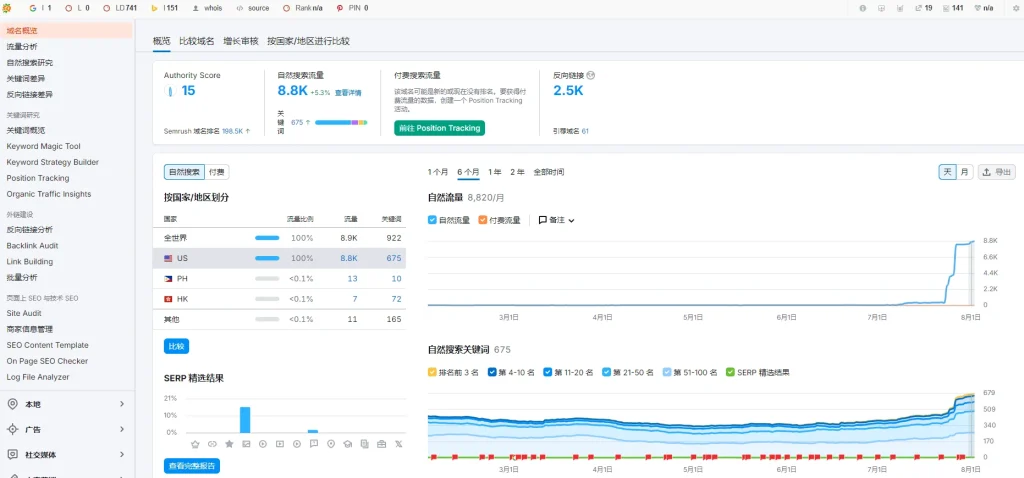1024x478 pixels.
Task: Click the view source code icon
Action: tap(240, 8)
